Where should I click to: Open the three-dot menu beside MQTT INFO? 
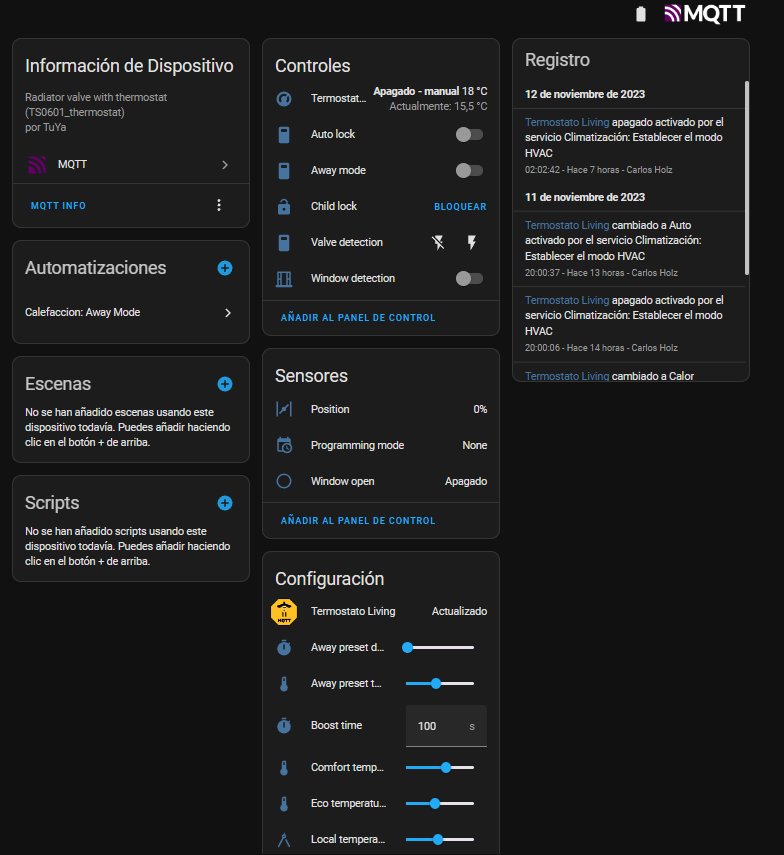click(219, 205)
